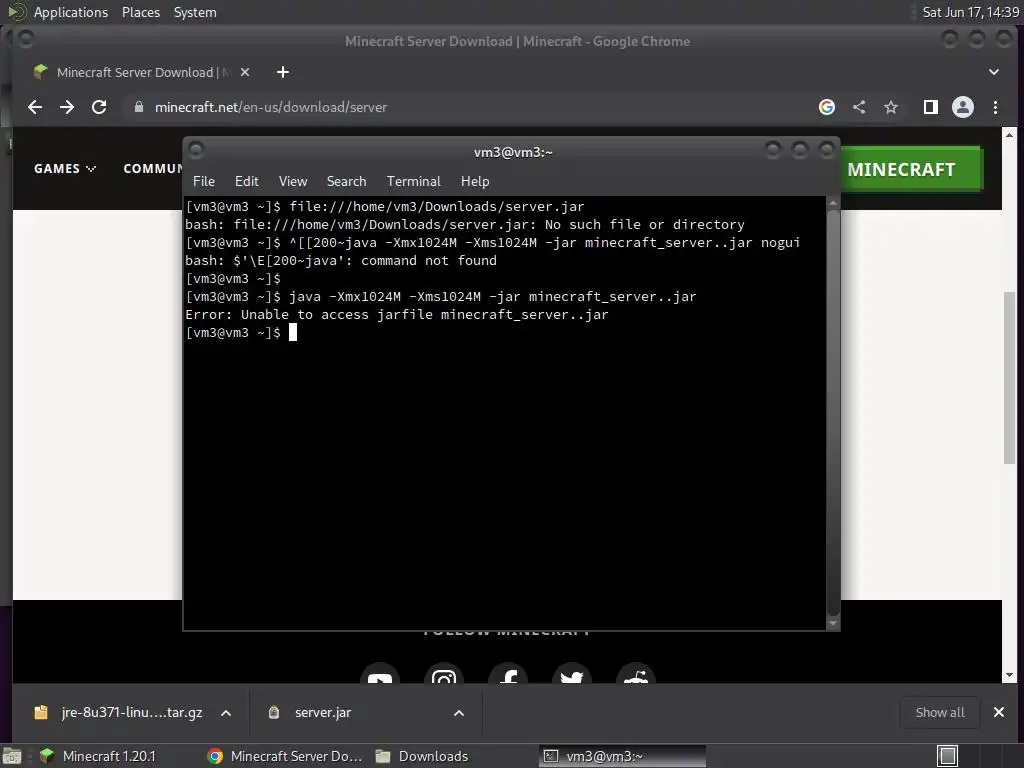Screen dimensions: 1024x768
Task: Click workspace switcher in bottom panel
Action: [947, 756]
